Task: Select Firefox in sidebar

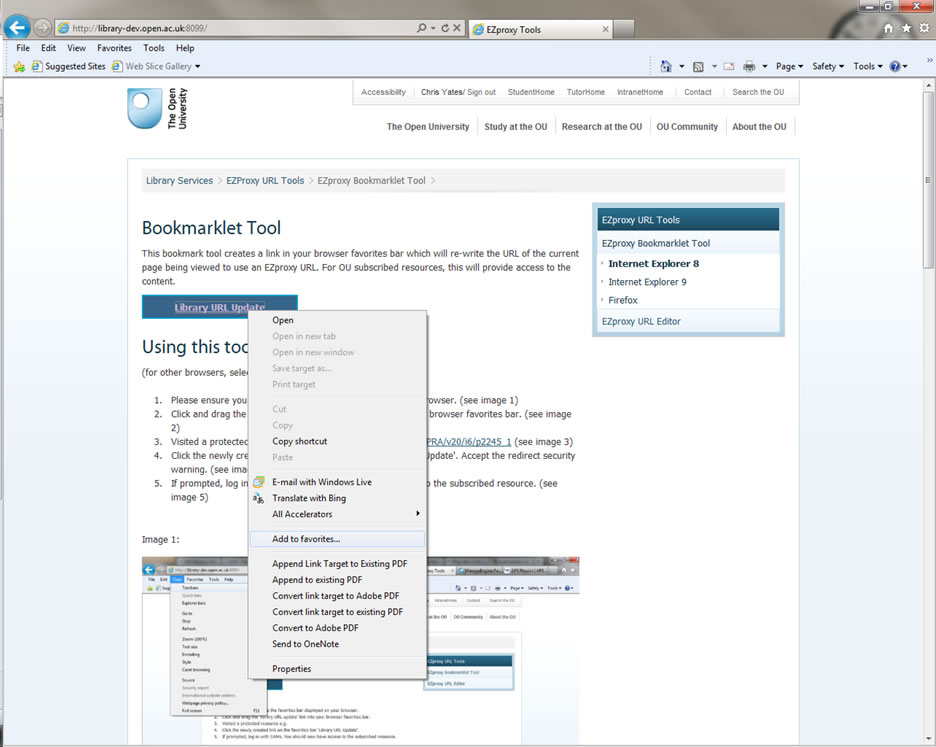Action: pyautogui.click(x=623, y=300)
